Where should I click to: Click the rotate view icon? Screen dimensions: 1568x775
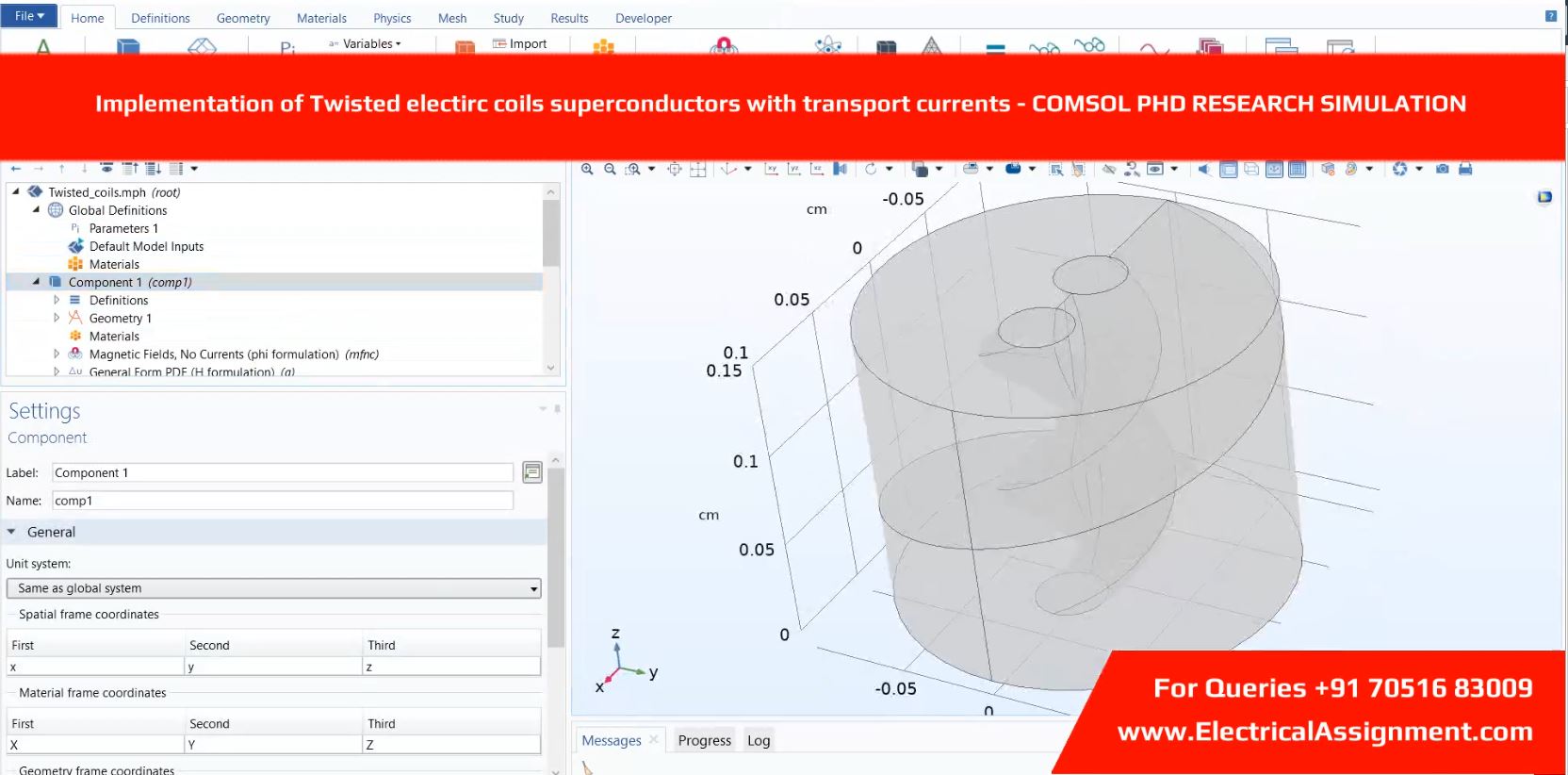coord(871,169)
